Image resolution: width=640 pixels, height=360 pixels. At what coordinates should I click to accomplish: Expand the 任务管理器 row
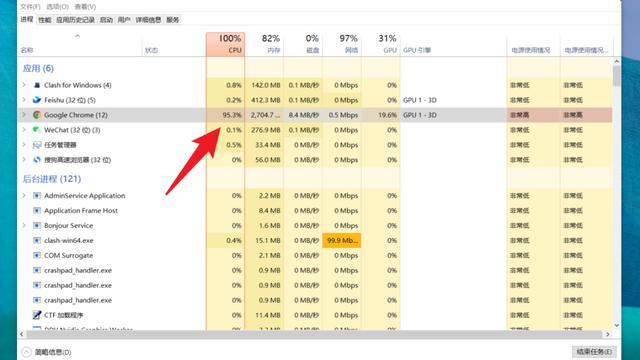point(24,145)
